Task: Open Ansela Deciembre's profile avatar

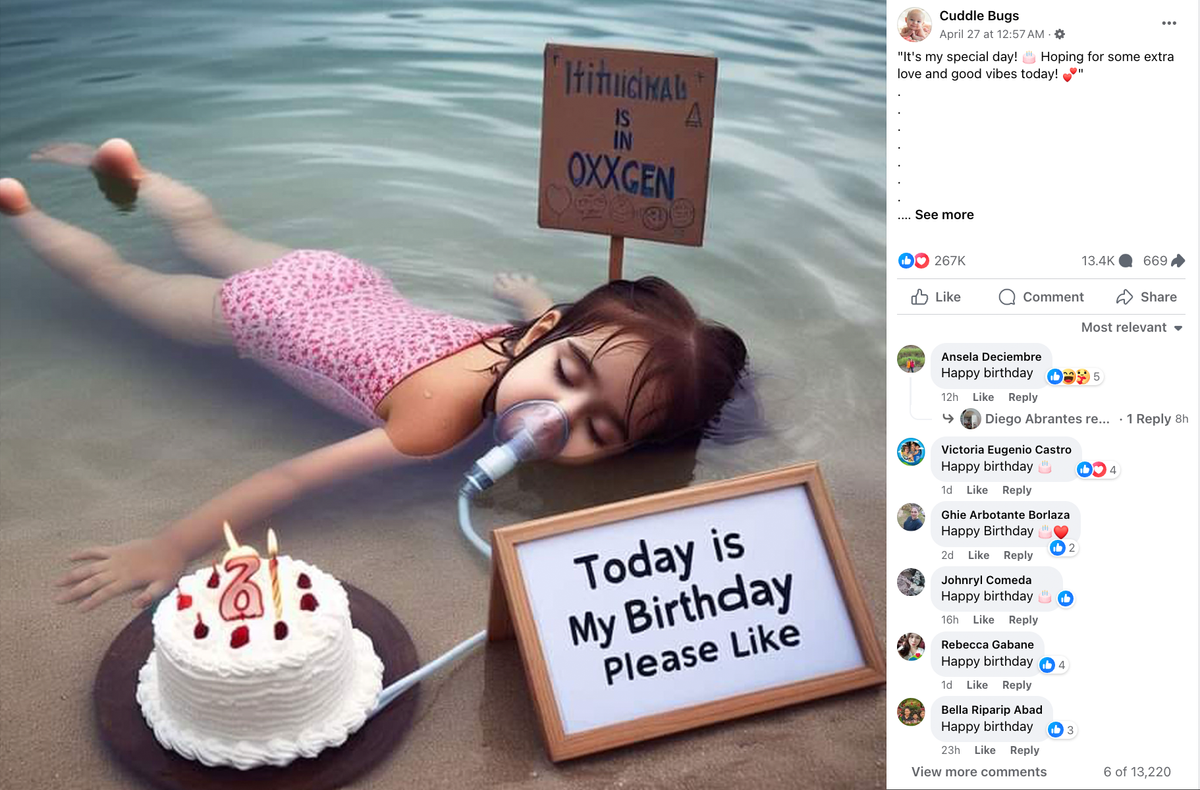Action: (x=910, y=359)
